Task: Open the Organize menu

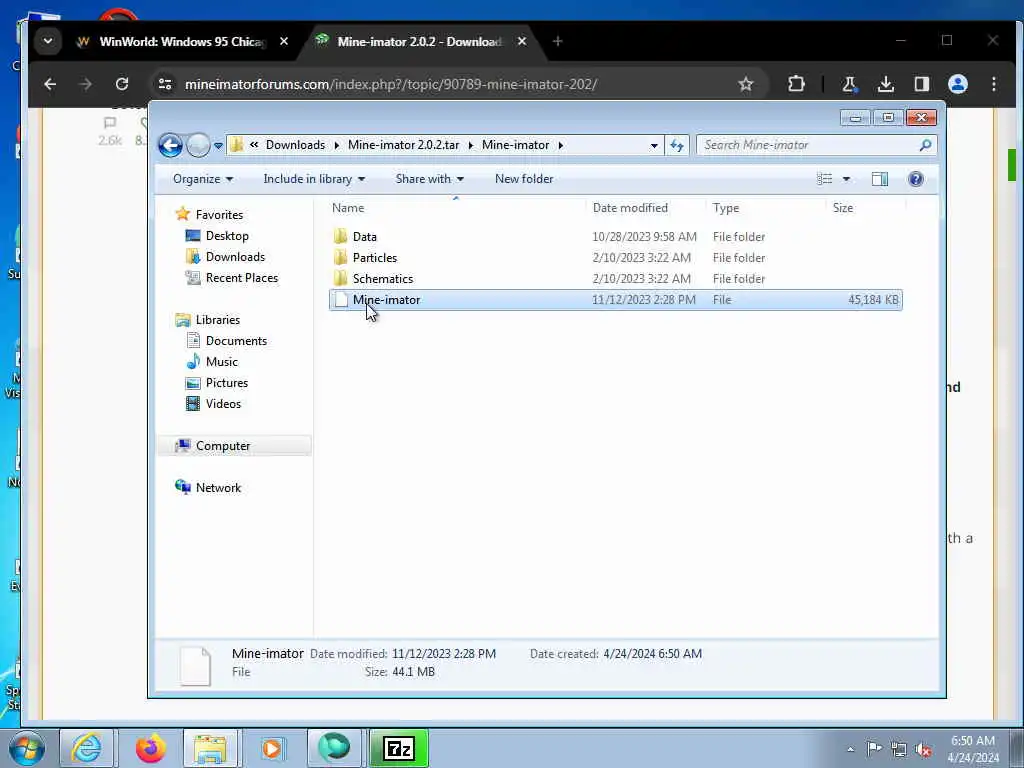Action: click(202, 179)
